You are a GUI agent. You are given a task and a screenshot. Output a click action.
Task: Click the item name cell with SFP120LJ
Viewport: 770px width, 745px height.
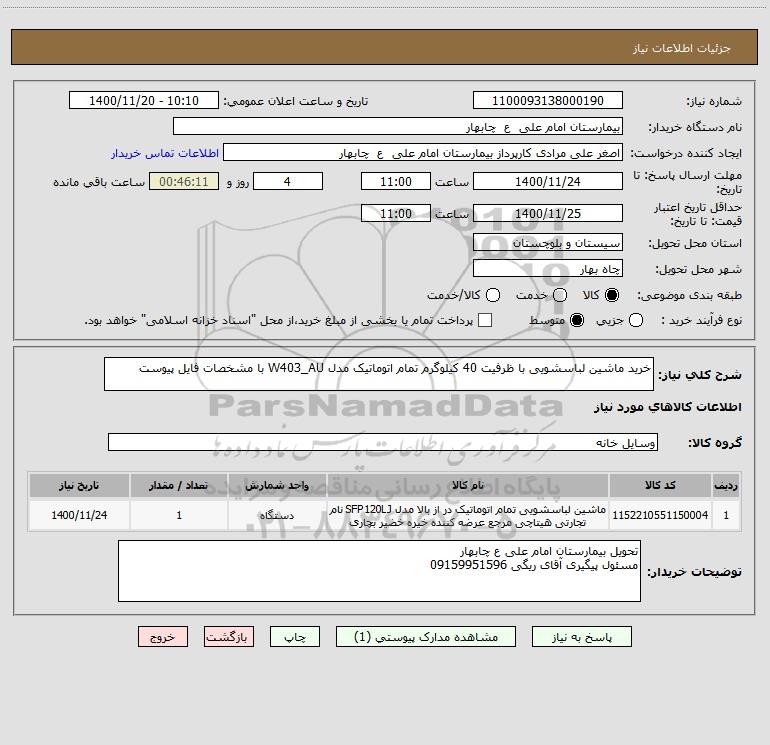(x=468, y=515)
